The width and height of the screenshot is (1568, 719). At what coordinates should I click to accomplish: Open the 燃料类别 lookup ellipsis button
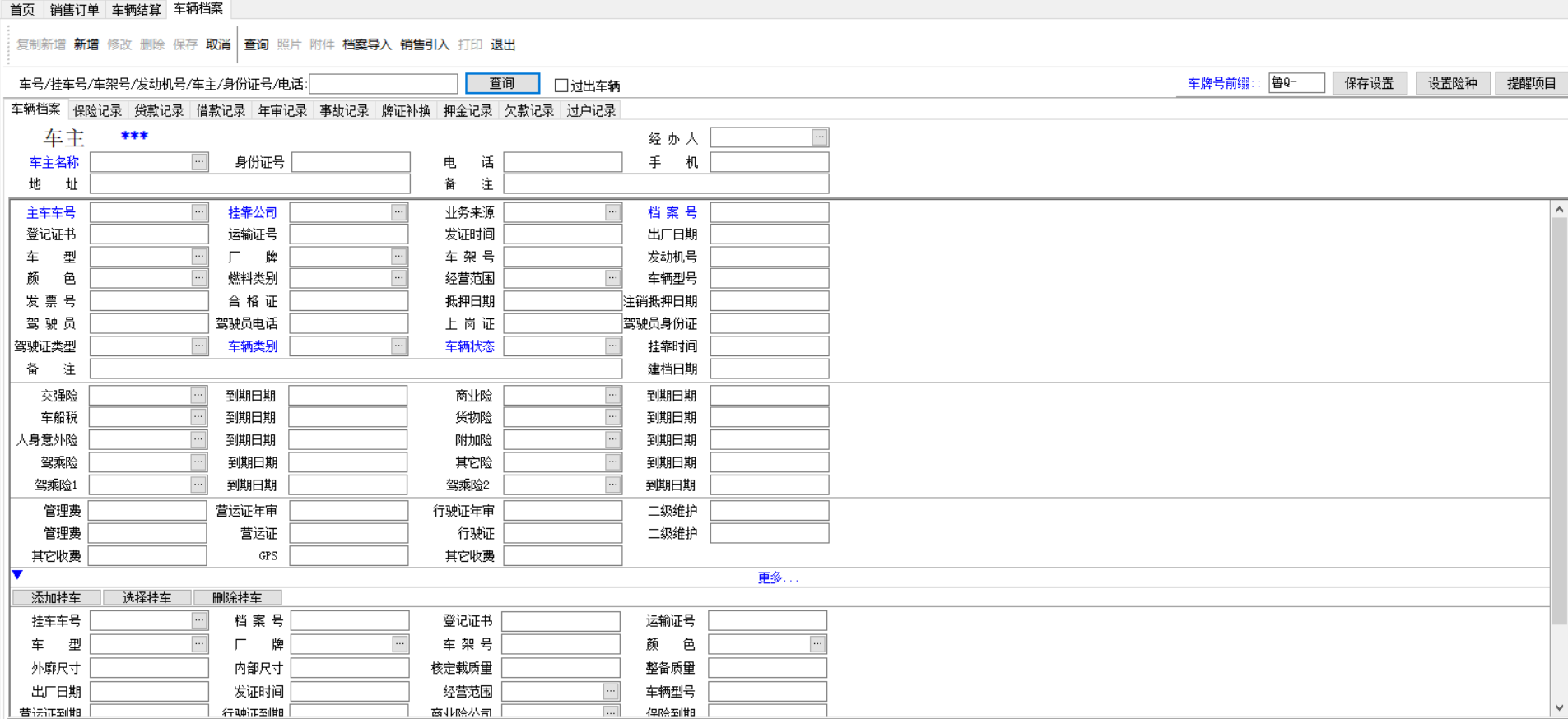click(x=398, y=278)
